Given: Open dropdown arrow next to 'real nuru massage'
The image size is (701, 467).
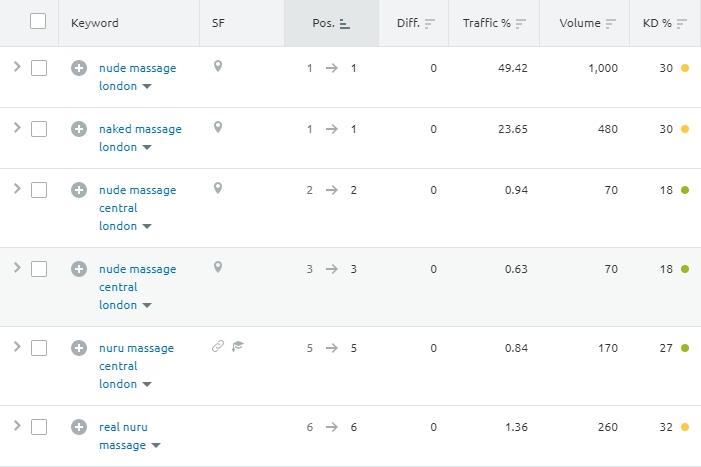Looking at the screenshot, I should pyautogui.click(x=156, y=445).
